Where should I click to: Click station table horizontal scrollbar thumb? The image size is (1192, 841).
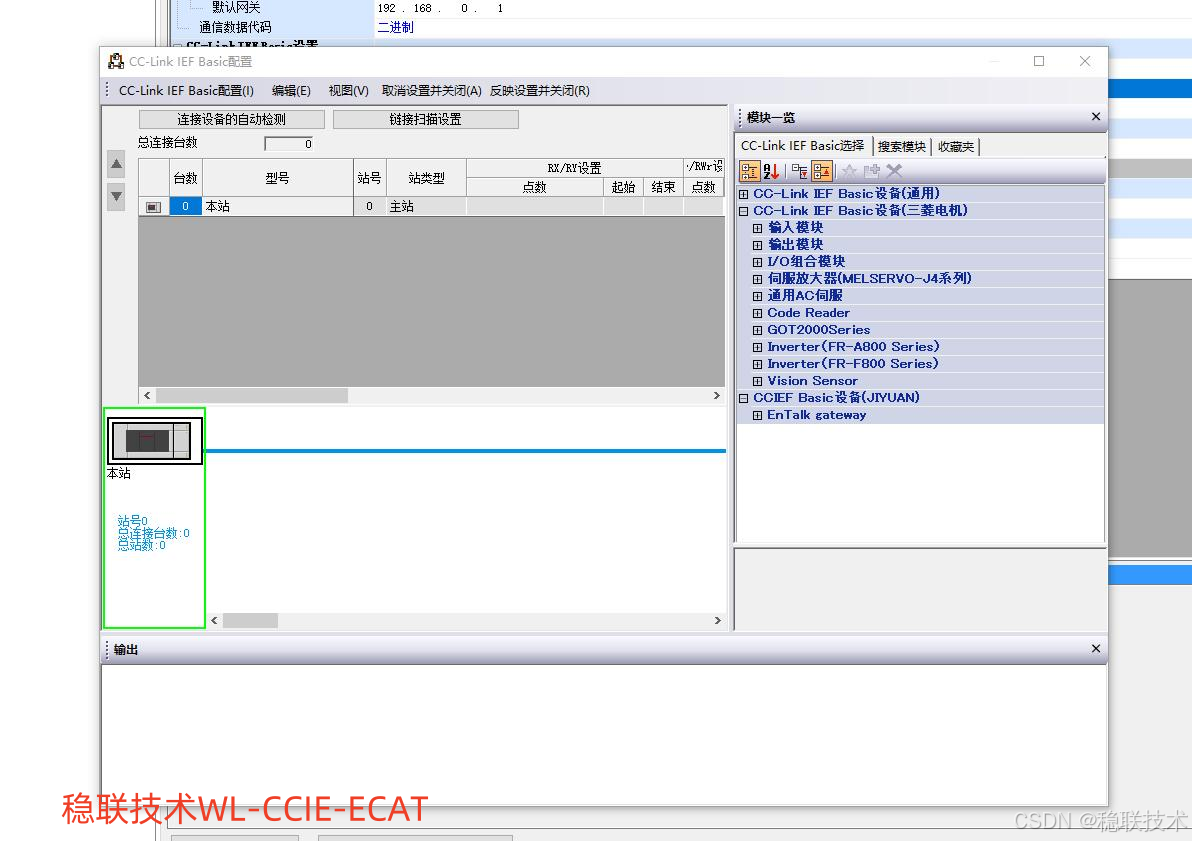click(252, 395)
